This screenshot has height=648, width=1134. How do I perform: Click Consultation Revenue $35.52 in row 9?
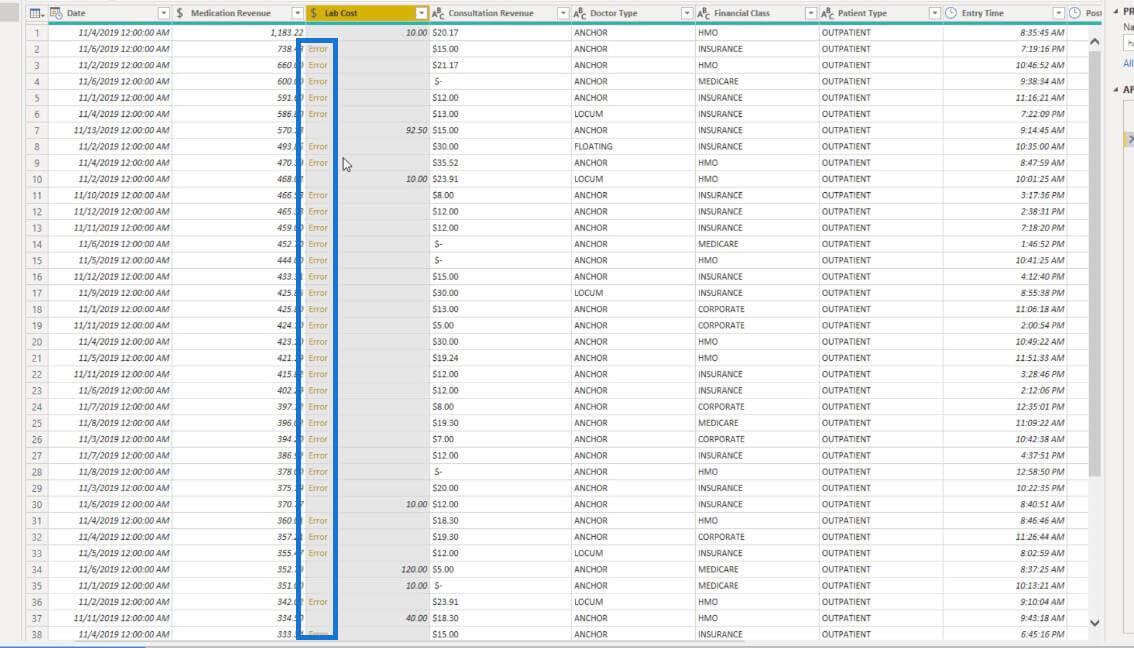coord(446,163)
